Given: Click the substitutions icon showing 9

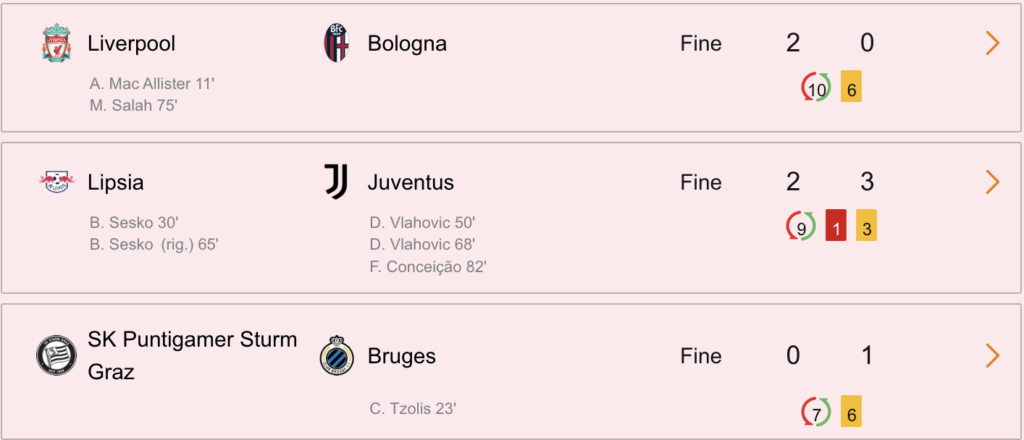Looking at the screenshot, I should (801, 228).
